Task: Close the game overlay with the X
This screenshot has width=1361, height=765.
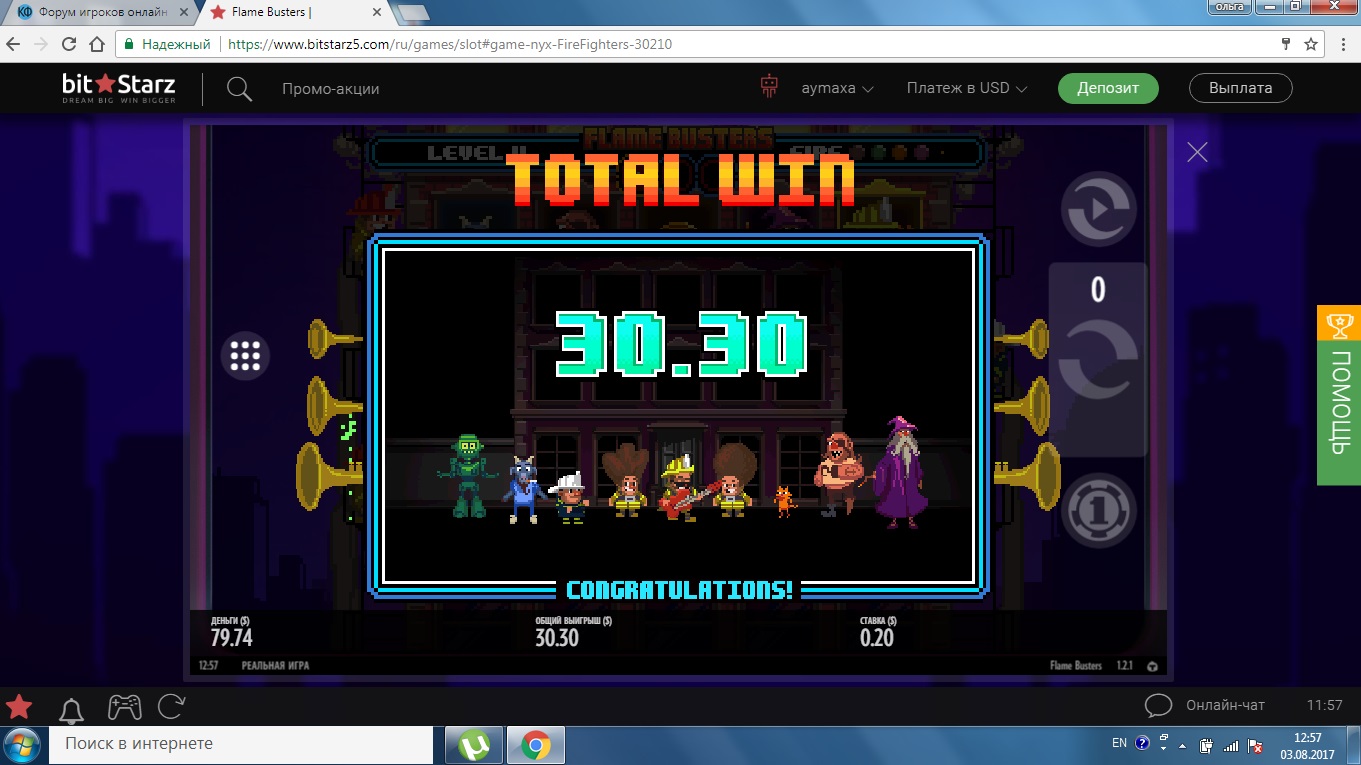Action: pos(1197,152)
